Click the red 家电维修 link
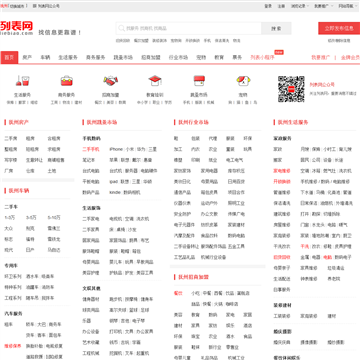The width and height of the screenshot is (360, 360). (x=282, y=171)
